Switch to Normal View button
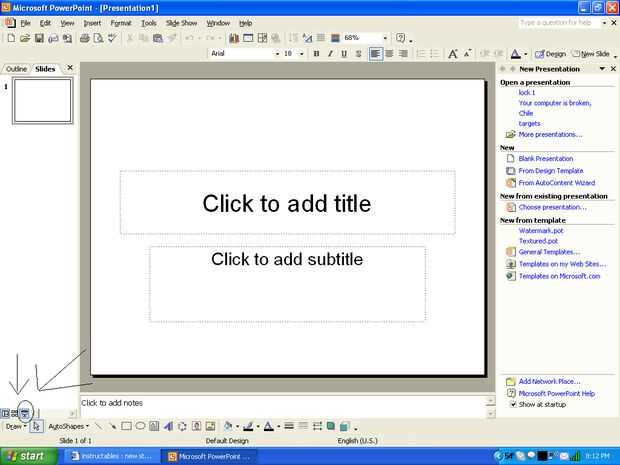The image size is (620, 465). [x=6, y=414]
